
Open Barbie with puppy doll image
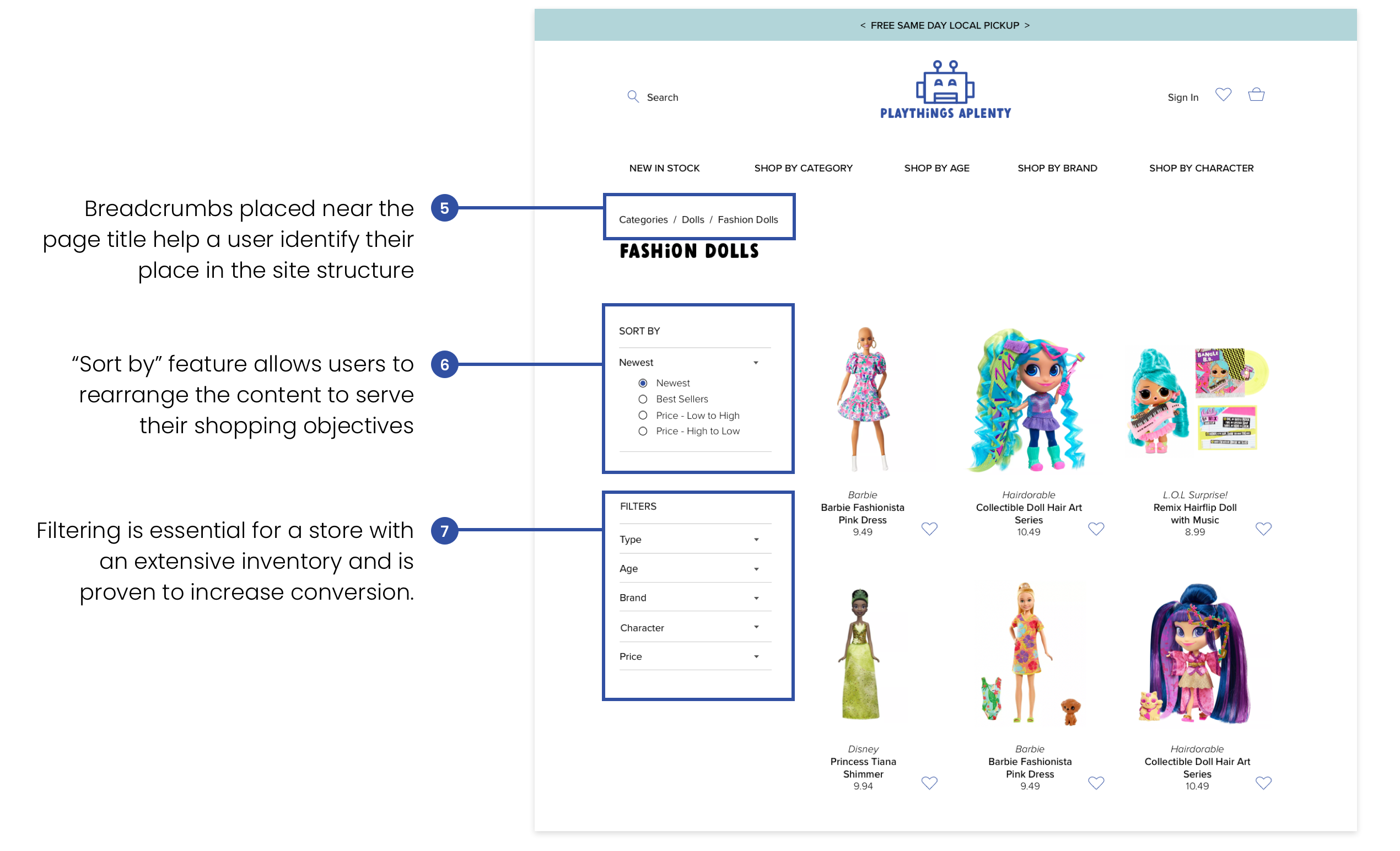click(x=1030, y=653)
